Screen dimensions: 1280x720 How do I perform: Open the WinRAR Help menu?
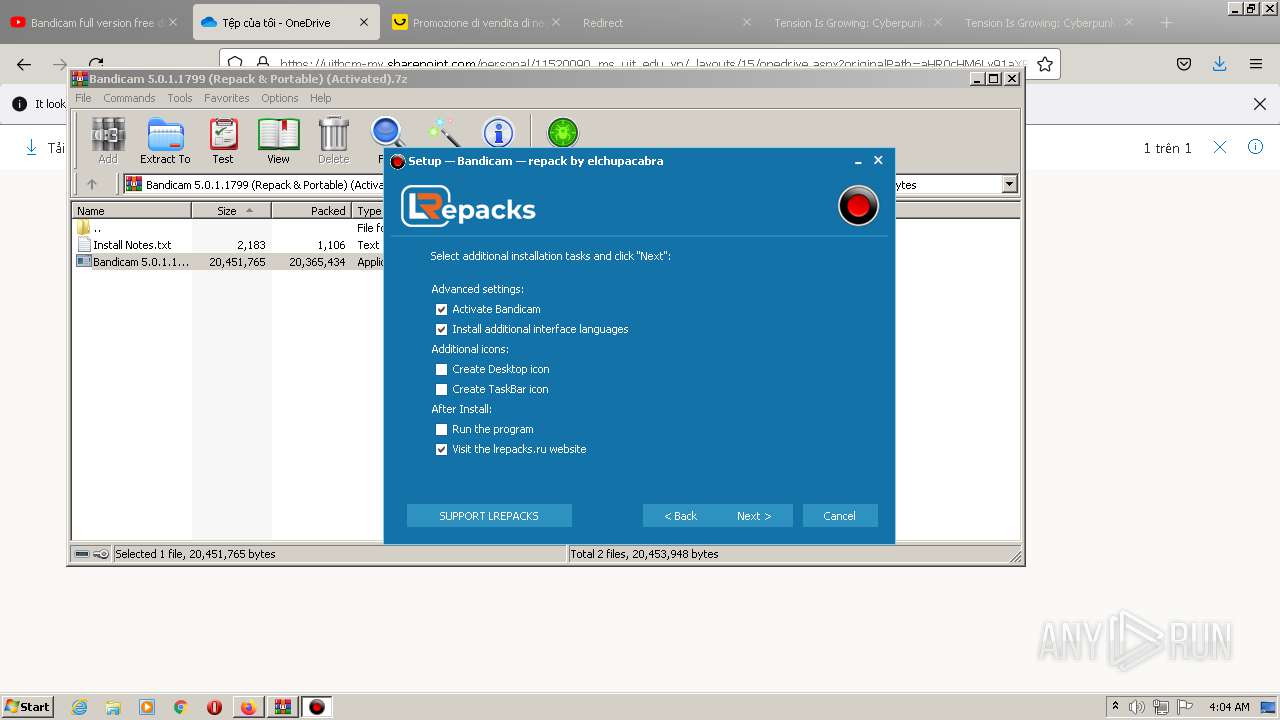coord(320,98)
